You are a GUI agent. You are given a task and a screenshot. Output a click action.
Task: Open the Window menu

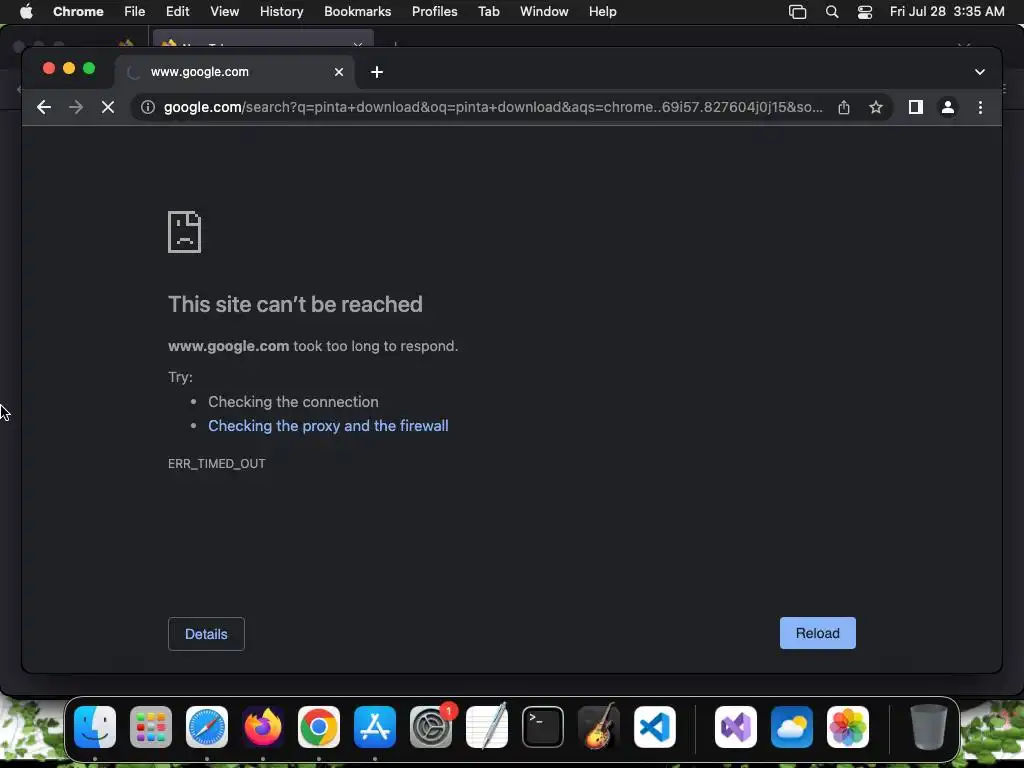click(x=544, y=12)
